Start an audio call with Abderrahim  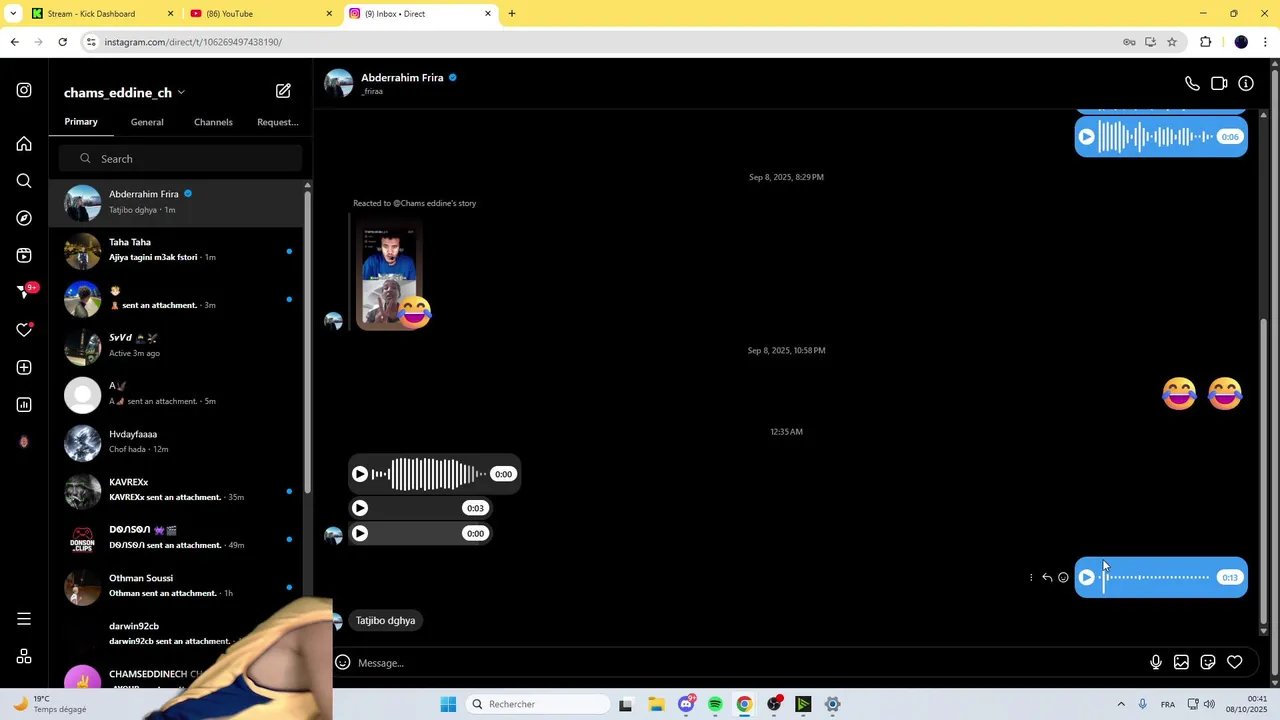pos(1192,84)
